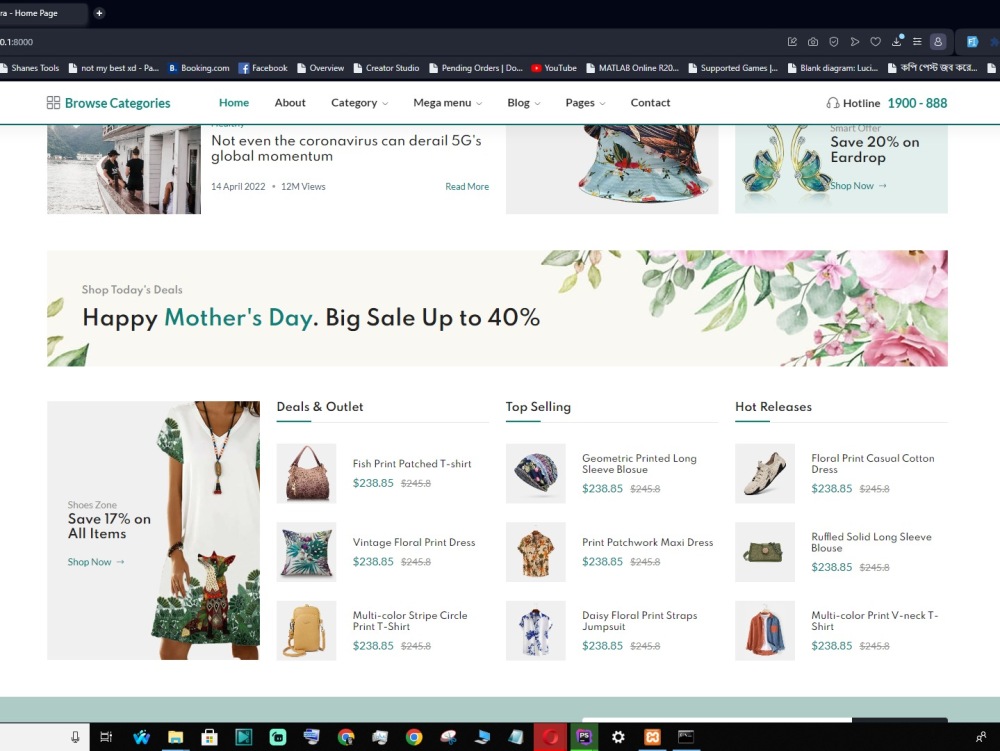1000x751 pixels.
Task: Click the handbag product thumbnail
Action: click(x=306, y=473)
